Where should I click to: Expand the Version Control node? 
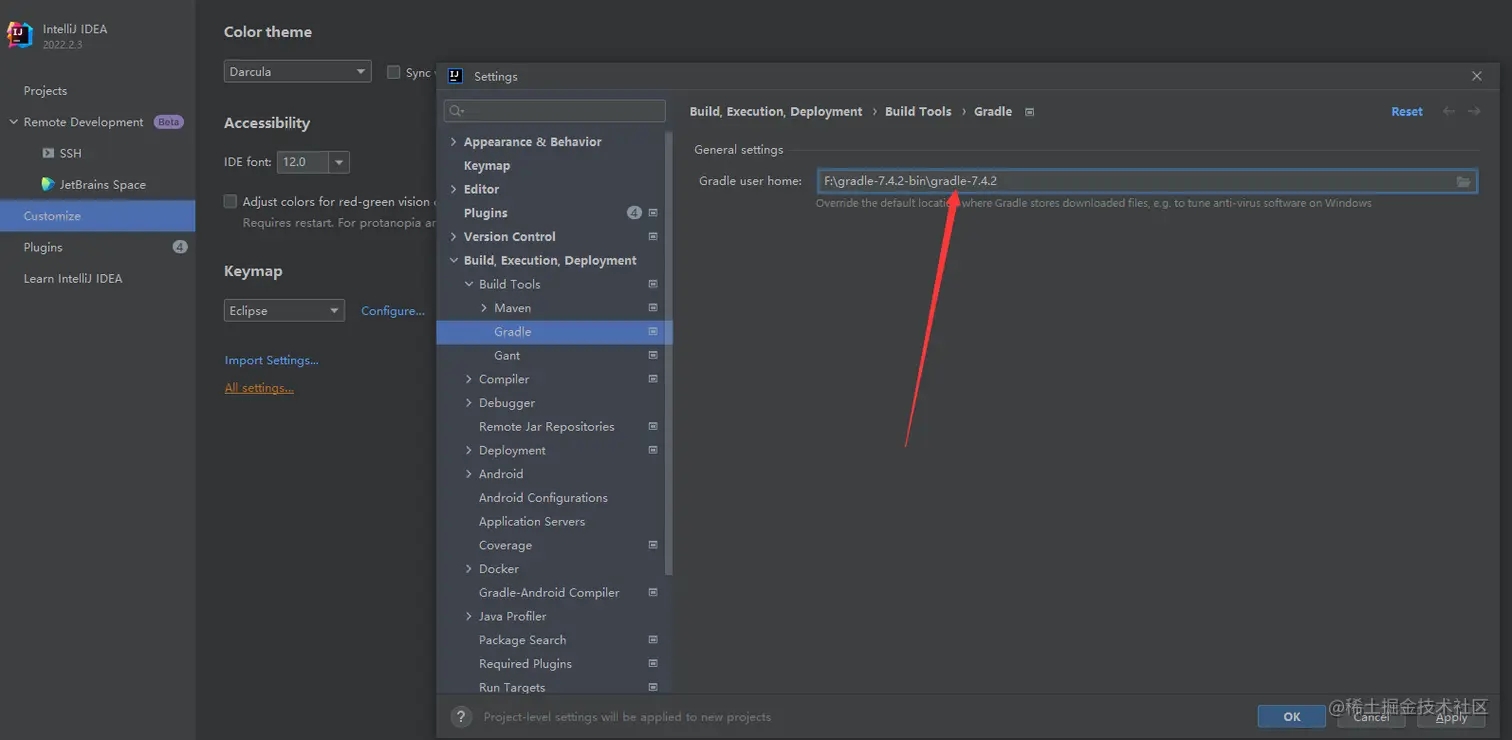454,237
